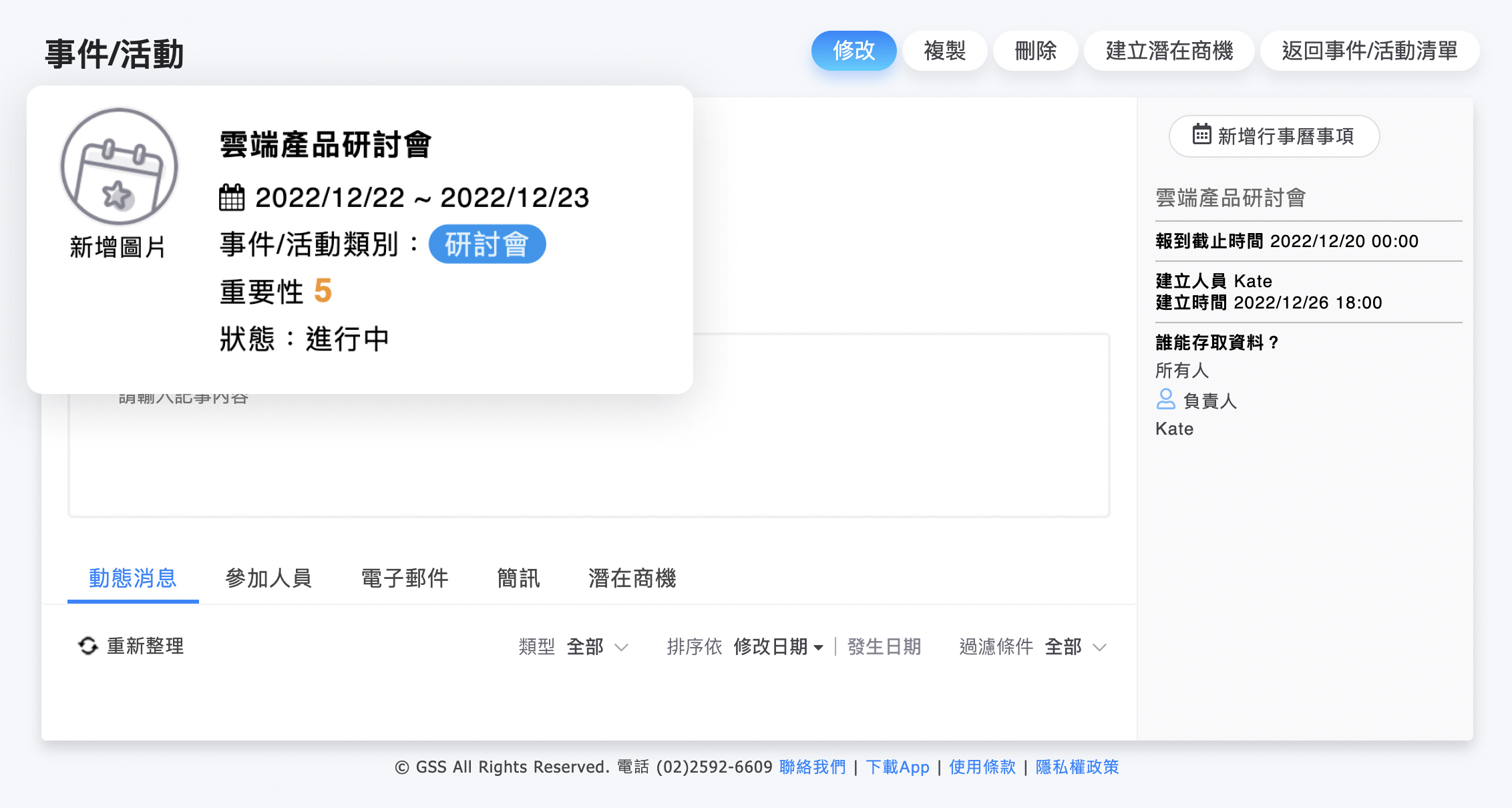Return via 返回事件/活動清單 button
The height and width of the screenshot is (808, 1512).
click(x=1369, y=51)
